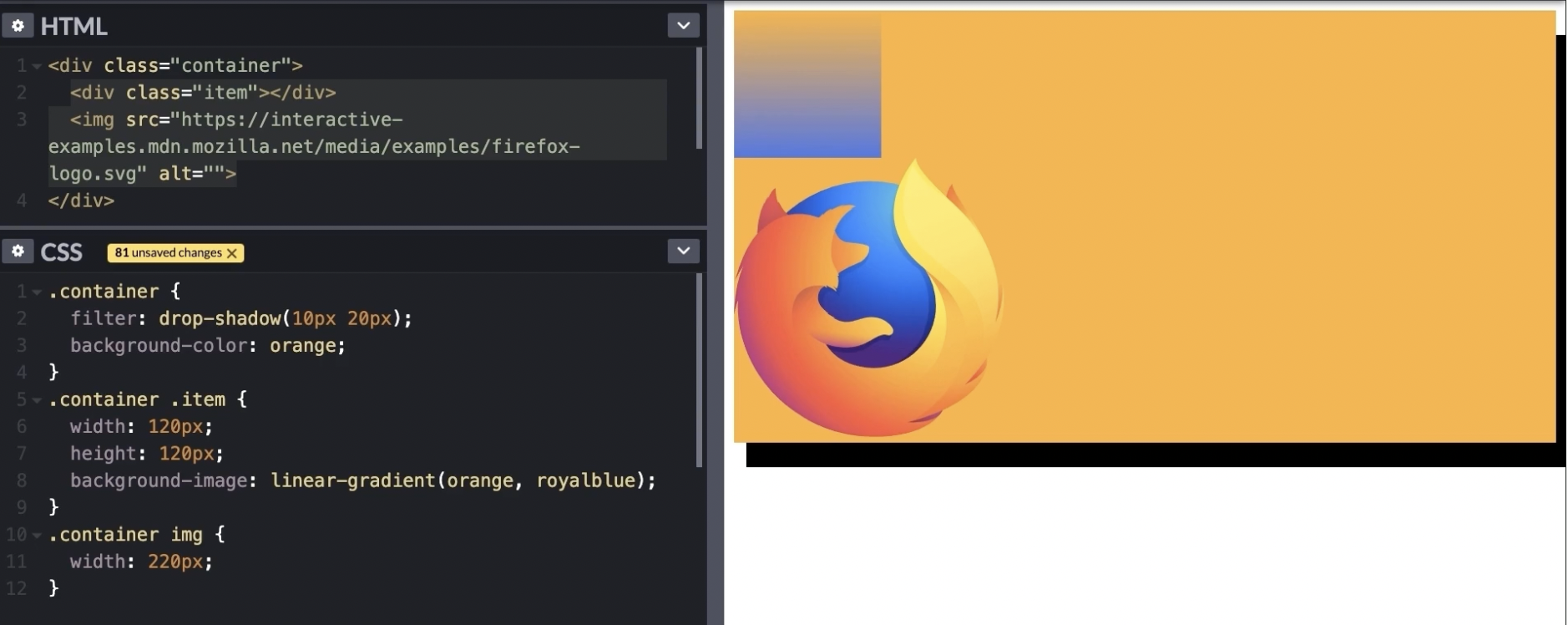
Task: Collapse the .container img rule fold arrow
Action: click(x=37, y=535)
